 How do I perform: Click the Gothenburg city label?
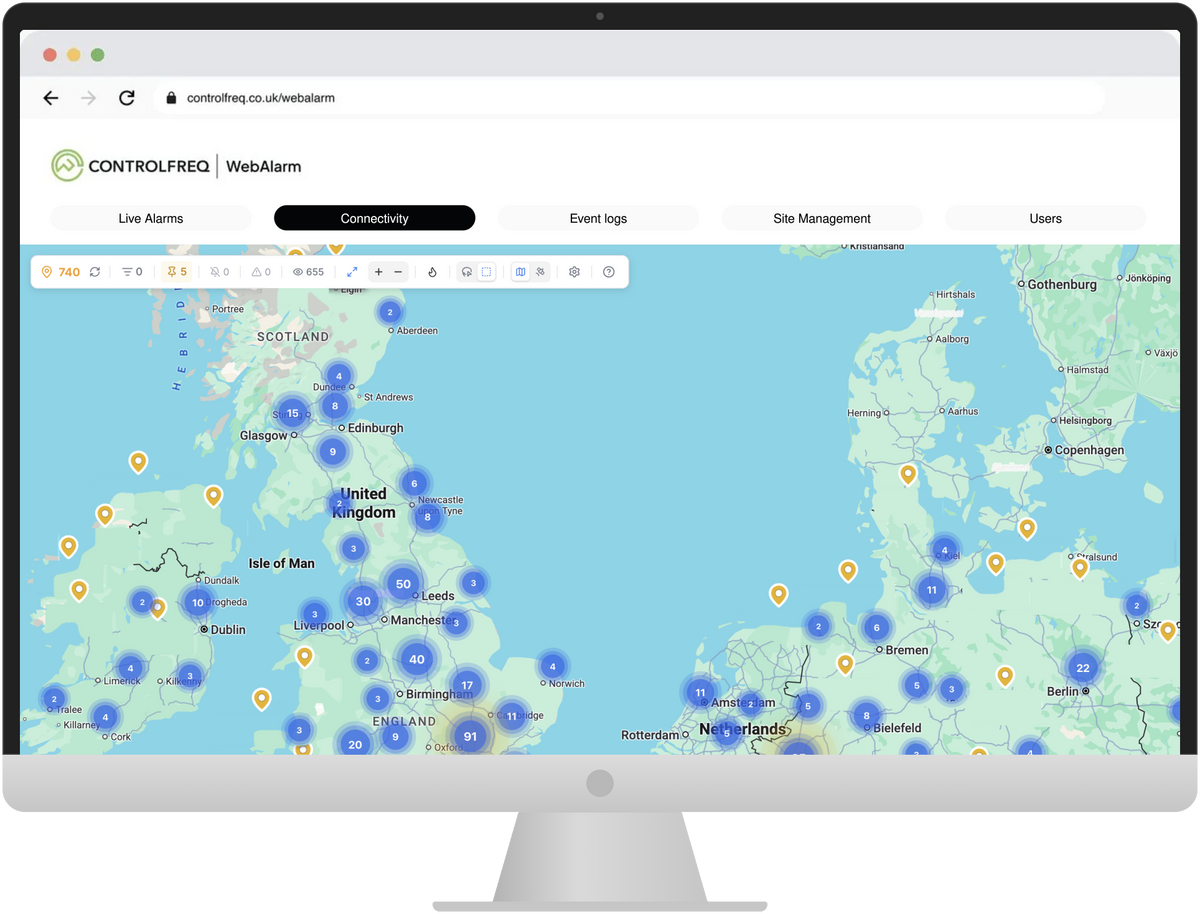pyautogui.click(x=1062, y=284)
